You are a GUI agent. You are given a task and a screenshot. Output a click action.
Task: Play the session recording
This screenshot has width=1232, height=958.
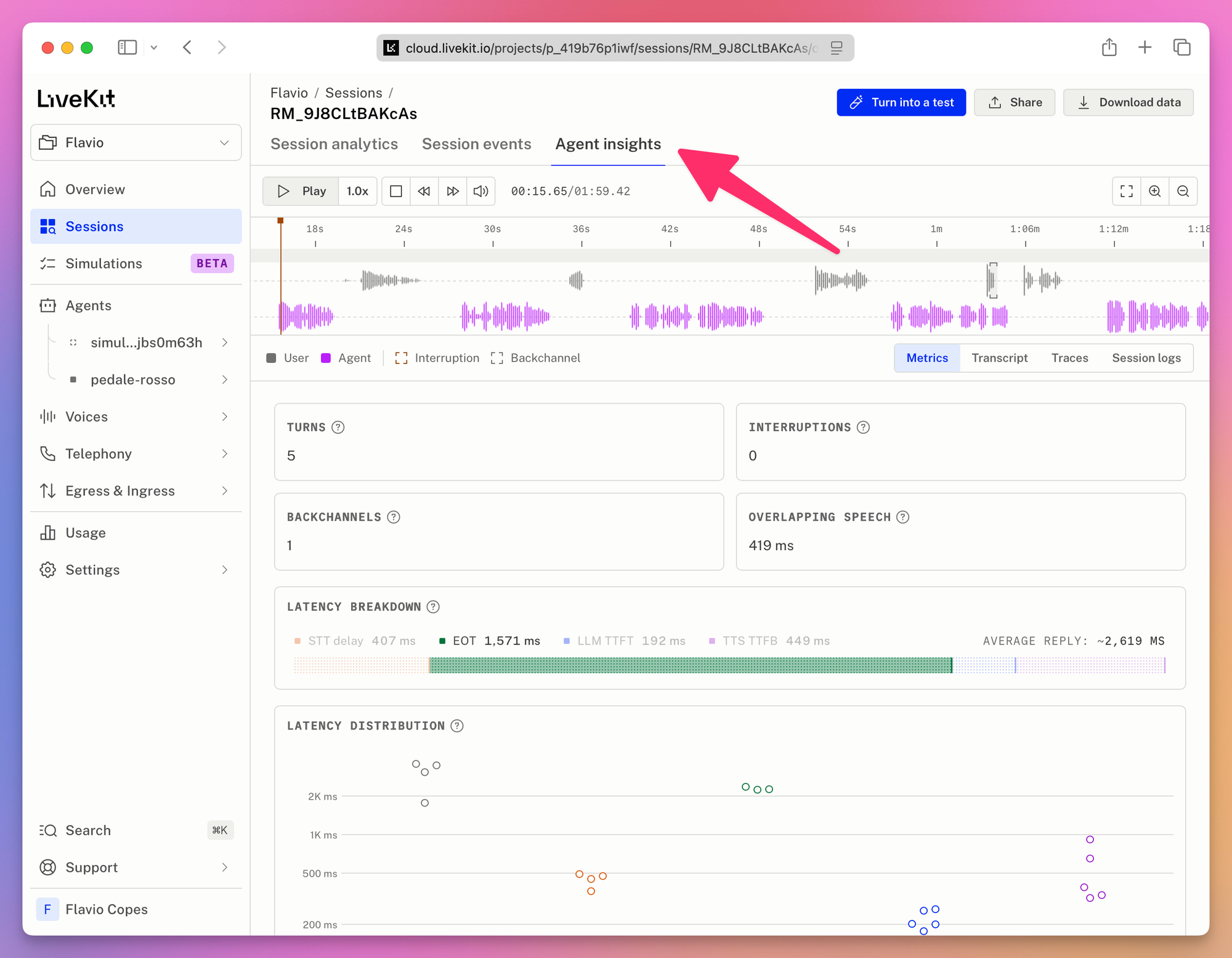click(x=301, y=191)
